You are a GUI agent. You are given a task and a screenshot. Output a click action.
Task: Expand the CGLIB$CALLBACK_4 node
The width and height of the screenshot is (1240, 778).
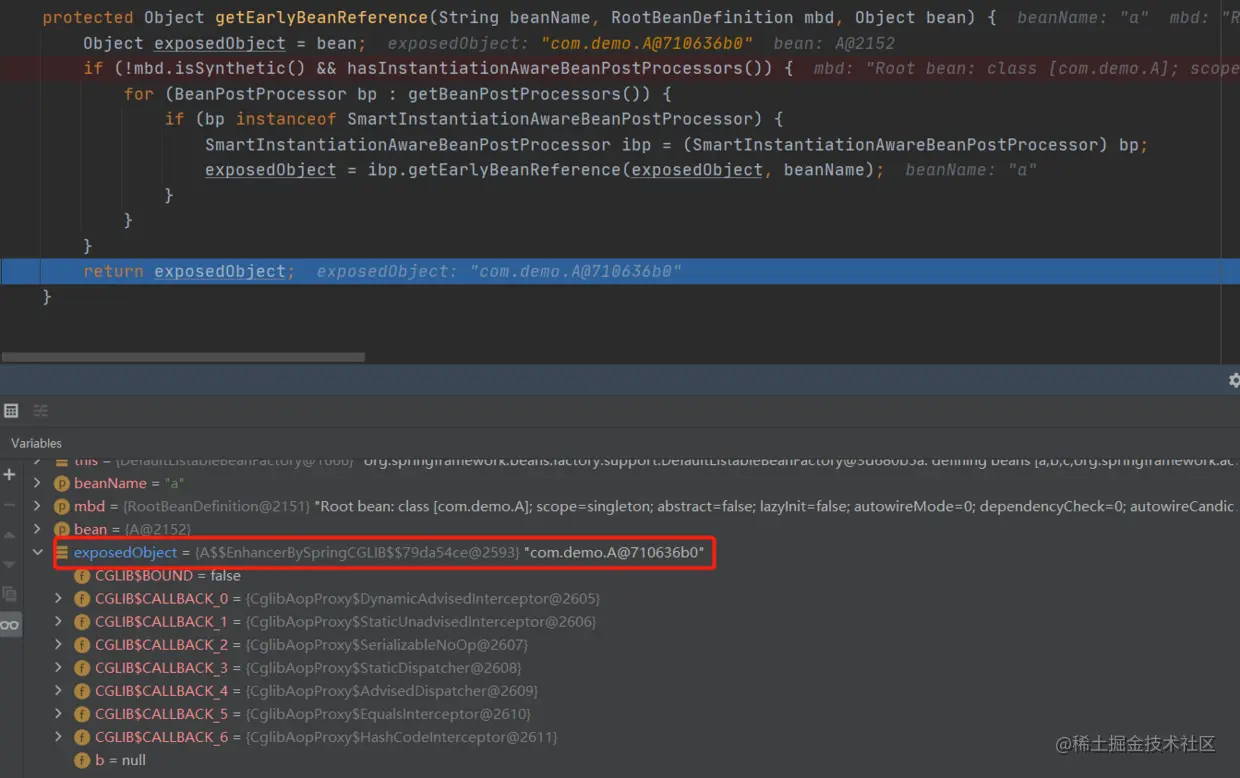(x=58, y=691)
